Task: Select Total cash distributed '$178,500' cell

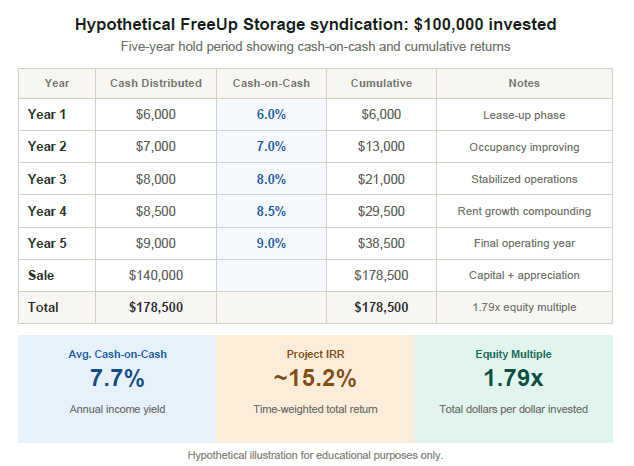Action: 156,307
